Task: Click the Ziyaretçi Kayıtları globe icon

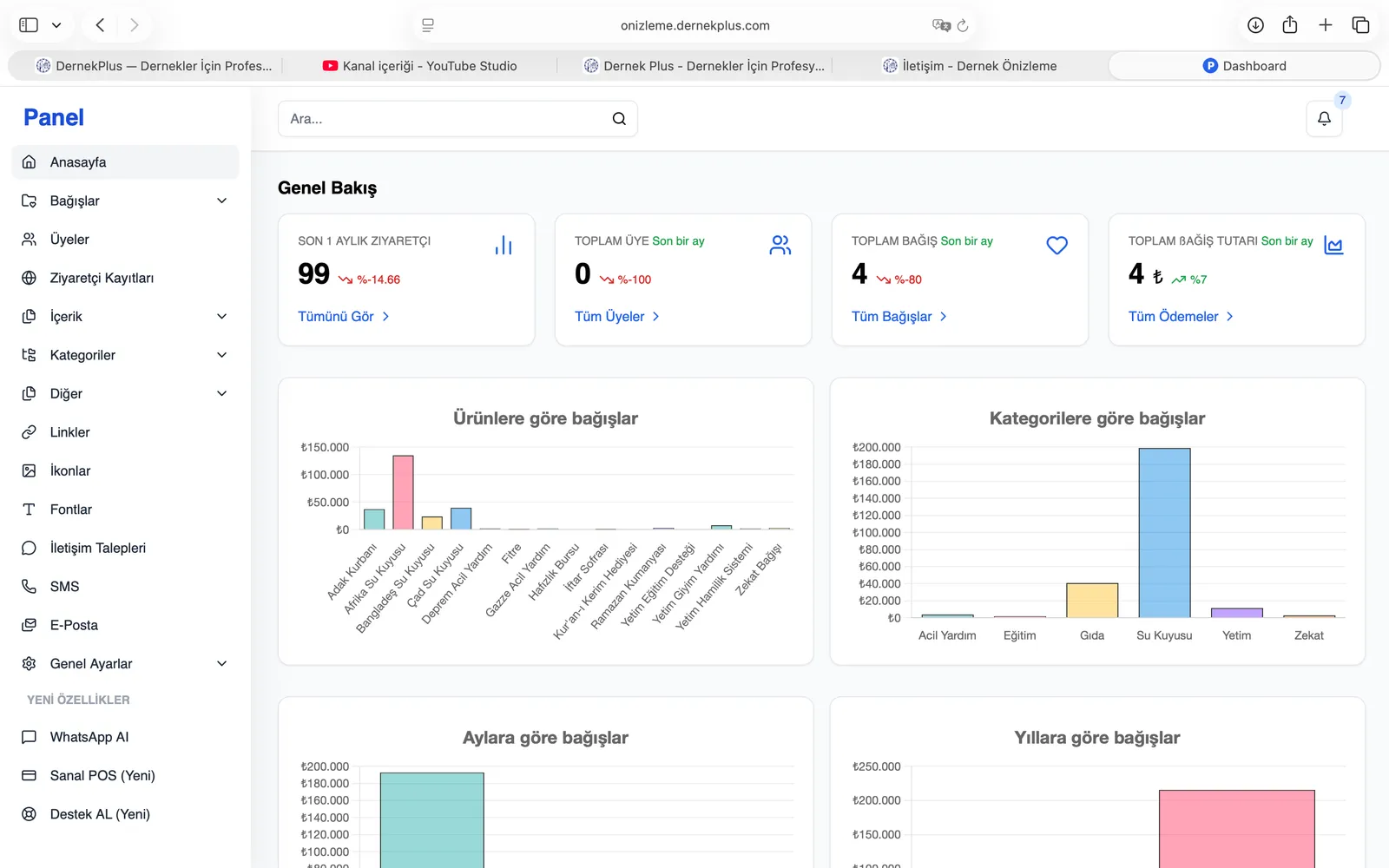Action: pyautogui.click(x=29, y=278)
